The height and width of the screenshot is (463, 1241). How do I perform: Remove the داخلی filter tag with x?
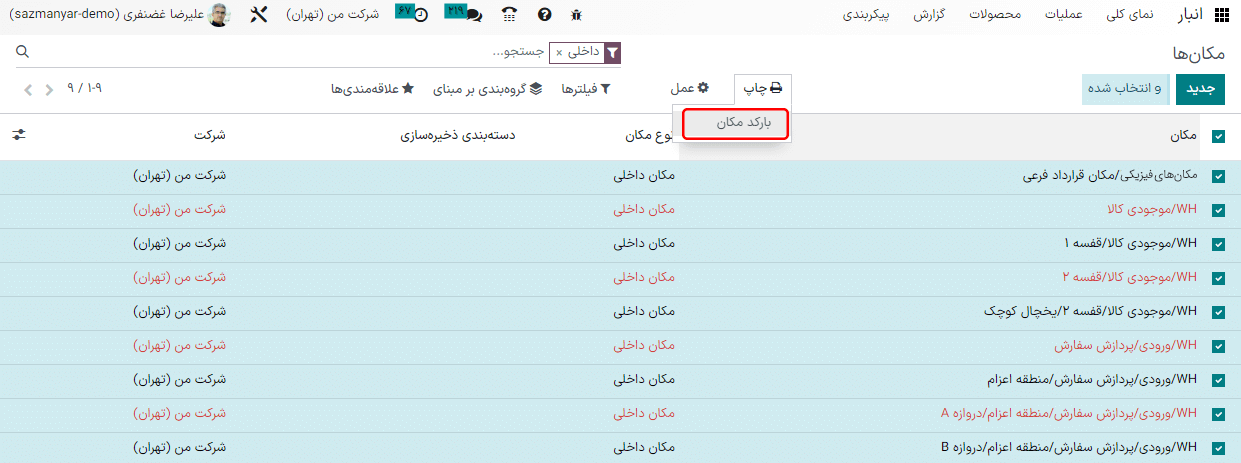click(x=559, y=51)
